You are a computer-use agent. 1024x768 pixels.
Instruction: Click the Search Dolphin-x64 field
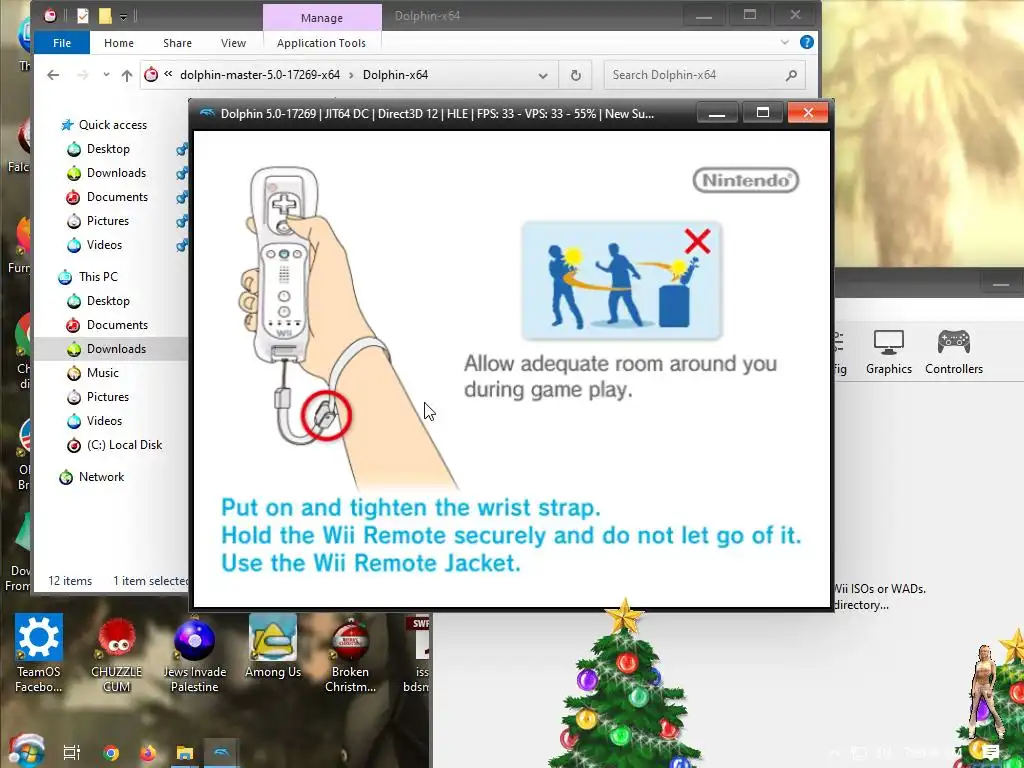point(704,75)
